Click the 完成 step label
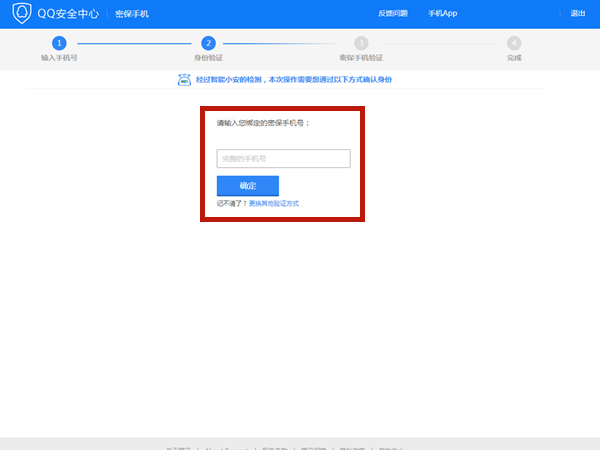 (x=514, y=58)
